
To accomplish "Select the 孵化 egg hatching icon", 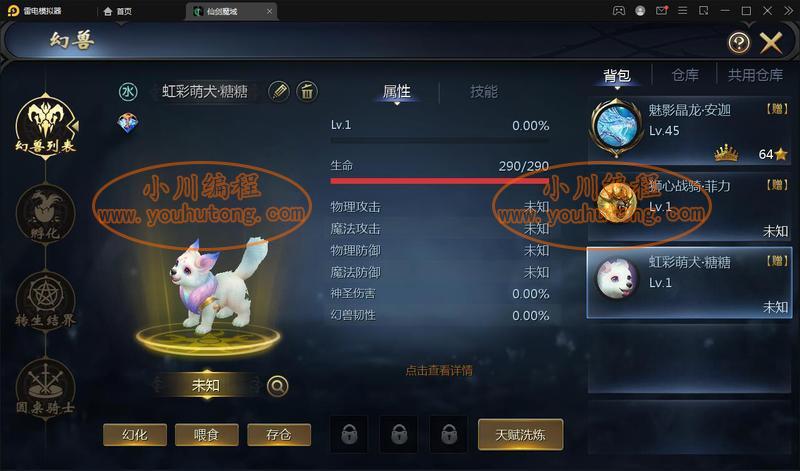I will (45, 213).
